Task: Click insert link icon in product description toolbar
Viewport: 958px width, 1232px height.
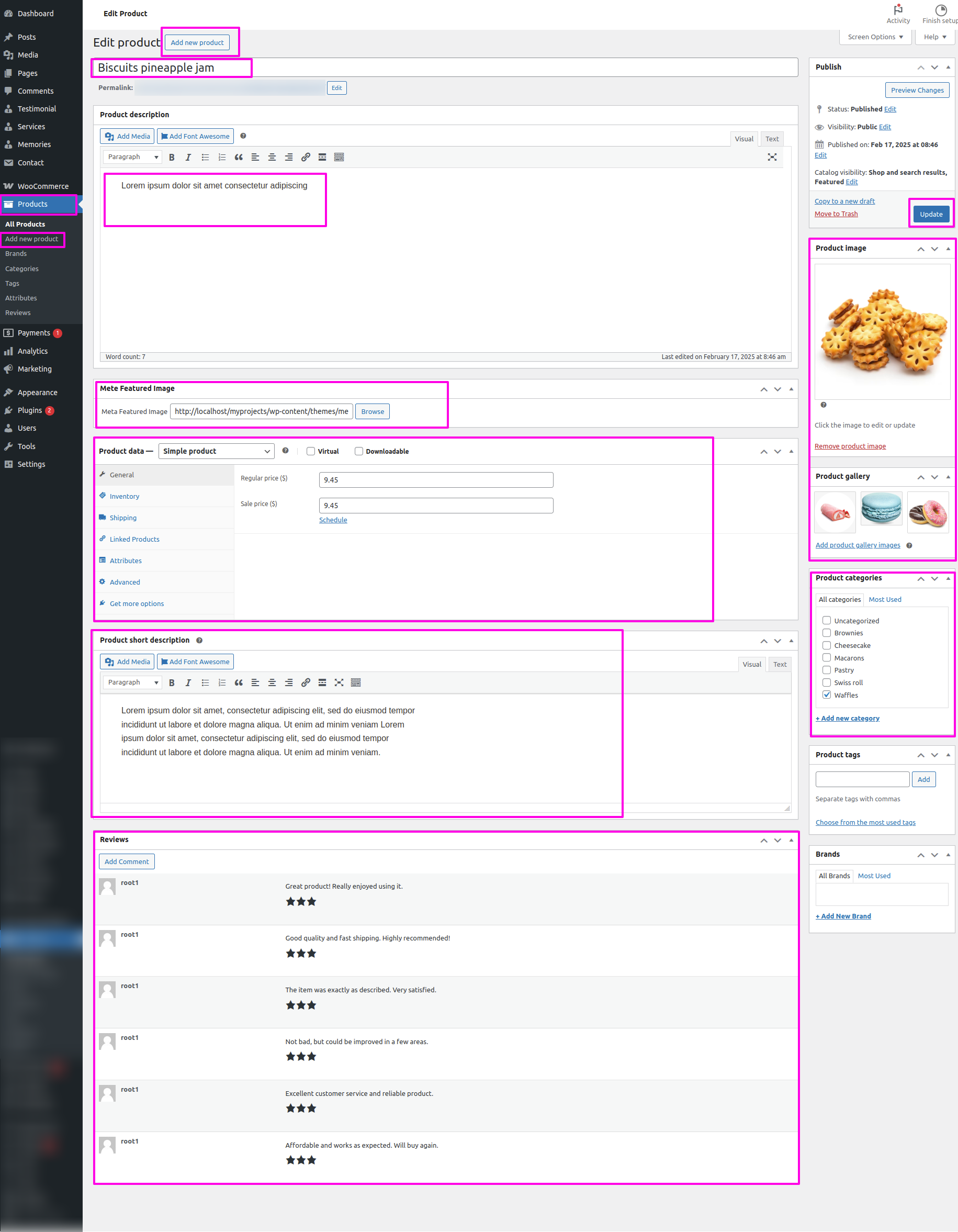Action: (x=305, y=158)
